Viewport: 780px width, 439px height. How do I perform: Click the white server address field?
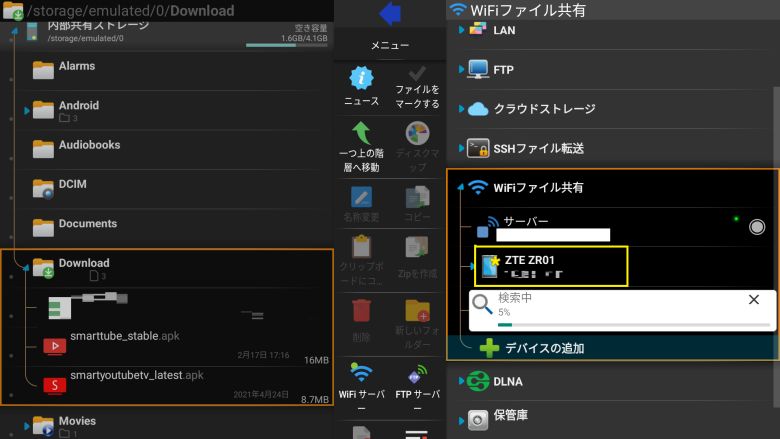[553, 235]
